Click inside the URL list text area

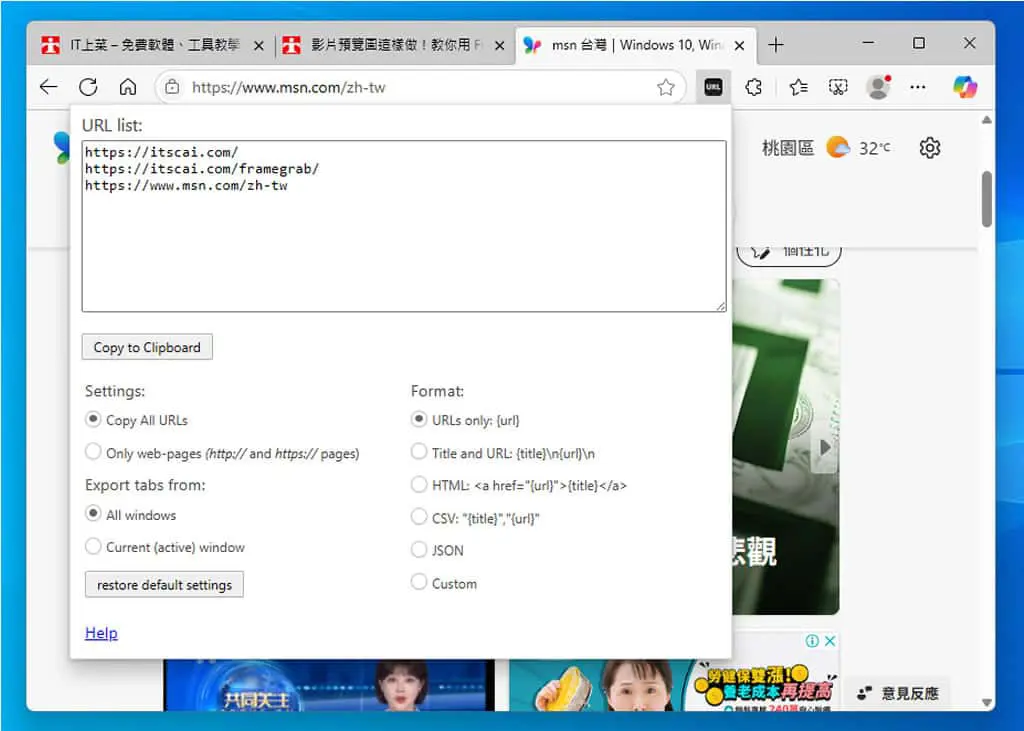(404, 226)
